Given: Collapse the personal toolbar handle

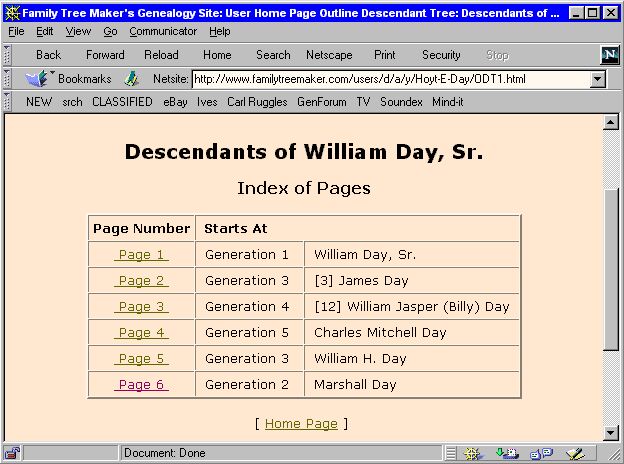Looking at the screenshot, I should (7, 101).
